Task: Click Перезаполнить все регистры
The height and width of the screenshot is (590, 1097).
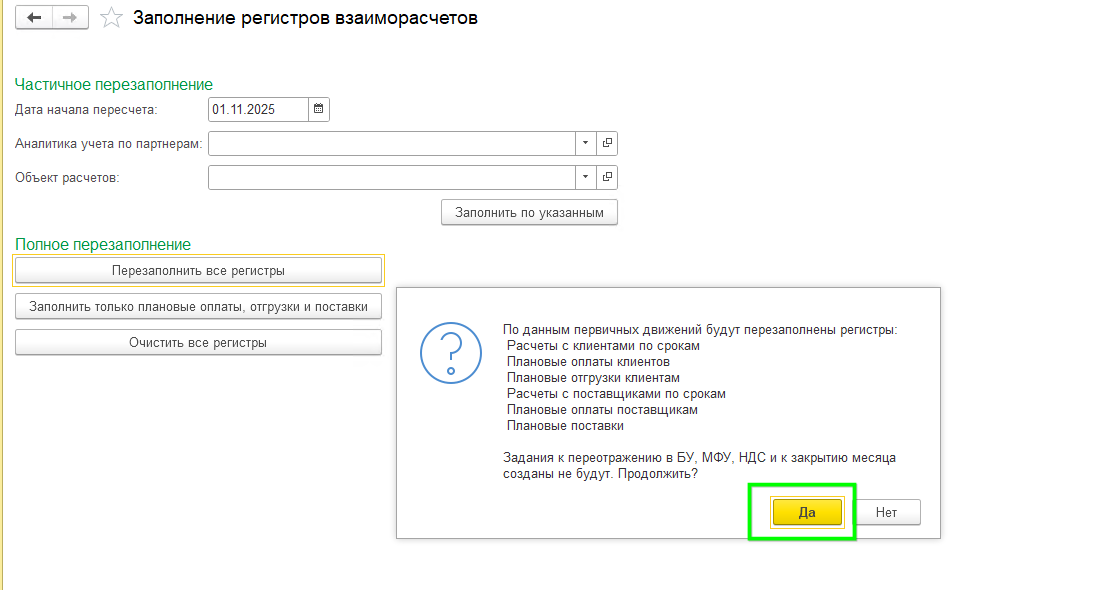Action: (x=198, y=269)
